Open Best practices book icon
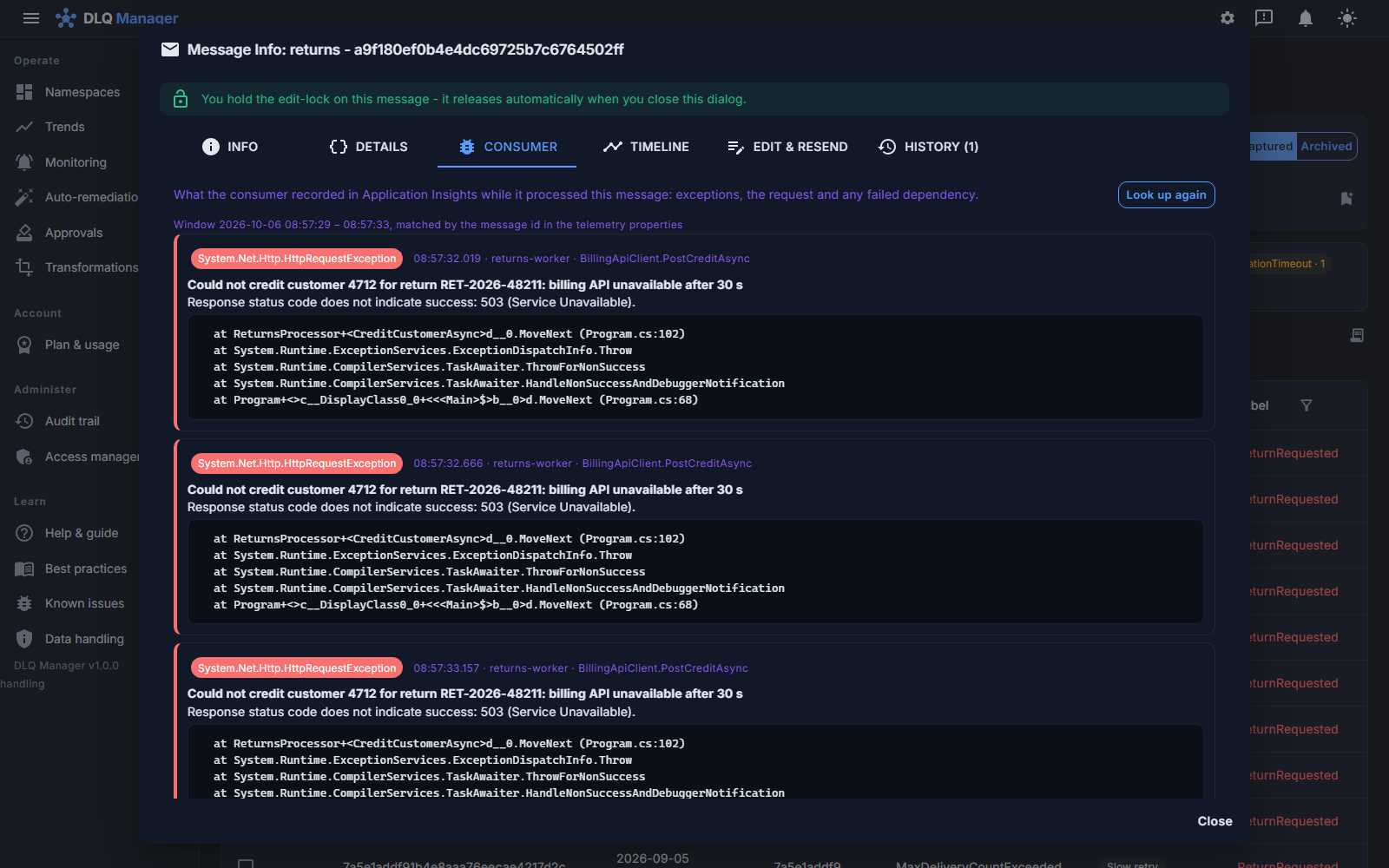 point(24,569)
